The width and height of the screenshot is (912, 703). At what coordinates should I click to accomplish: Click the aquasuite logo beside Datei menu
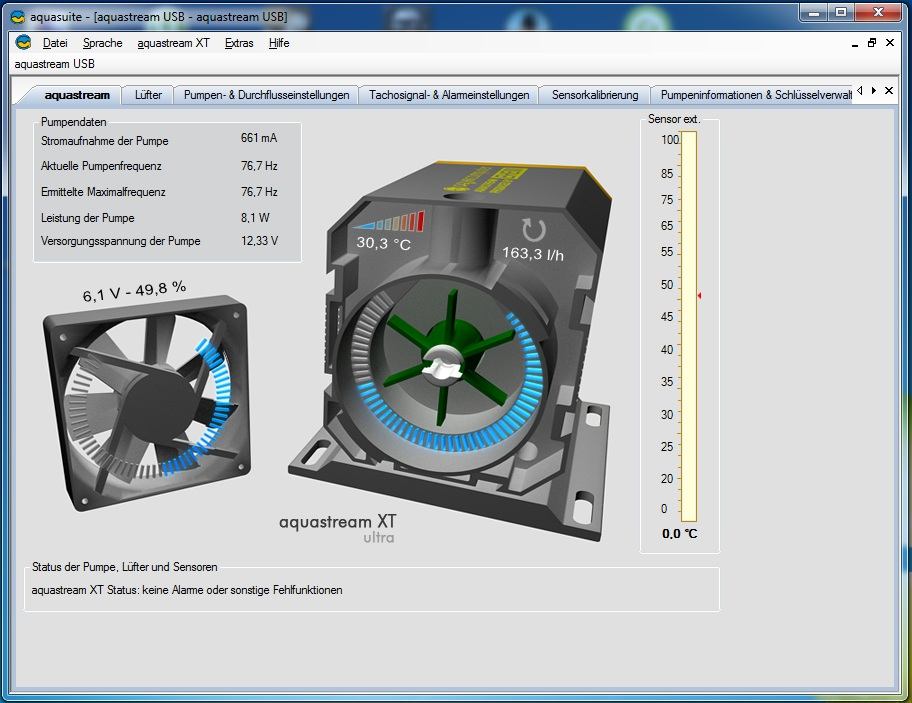click(x=23, y=42)
